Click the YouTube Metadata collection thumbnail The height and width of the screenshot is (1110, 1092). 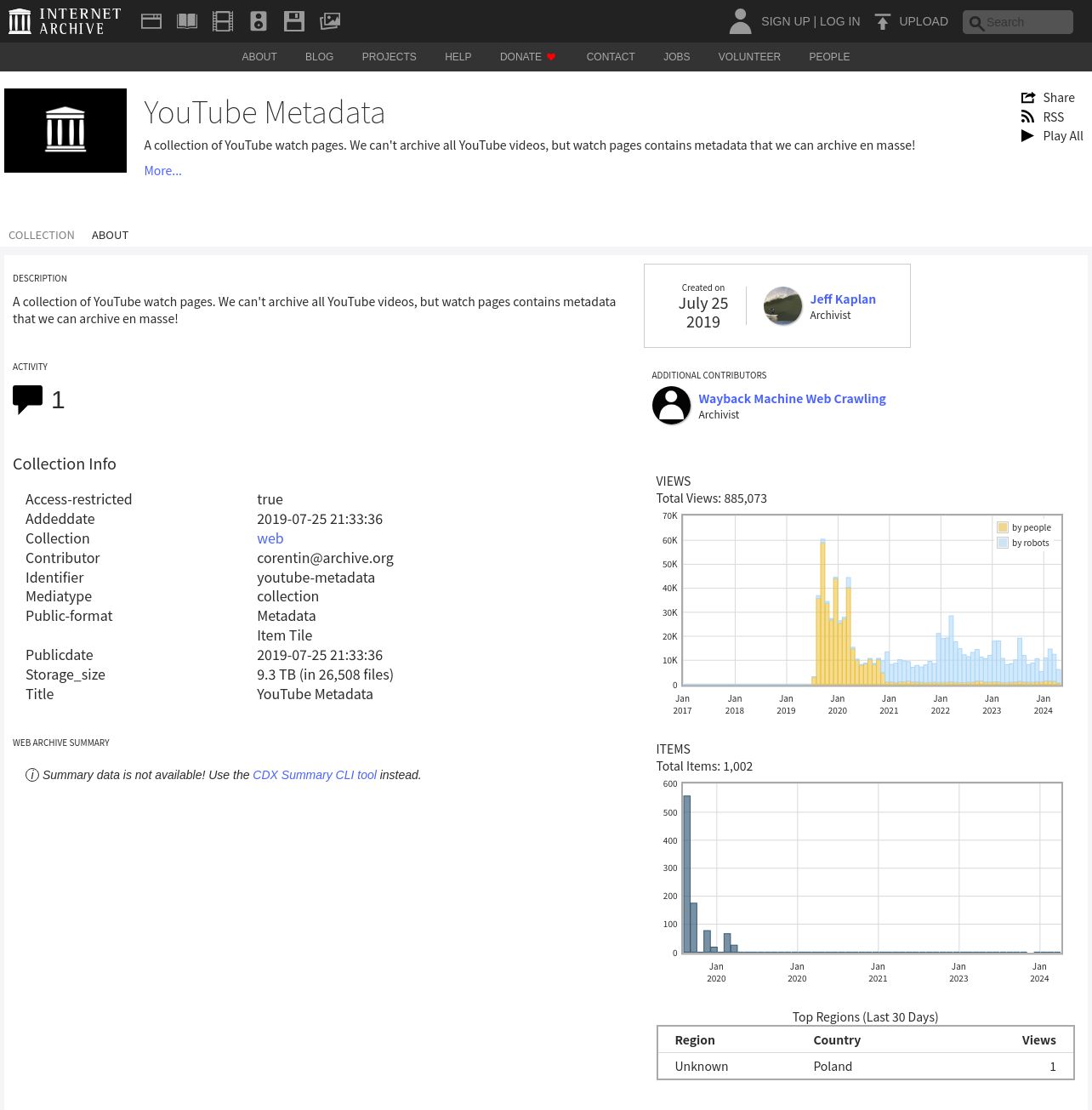point(65,130)
